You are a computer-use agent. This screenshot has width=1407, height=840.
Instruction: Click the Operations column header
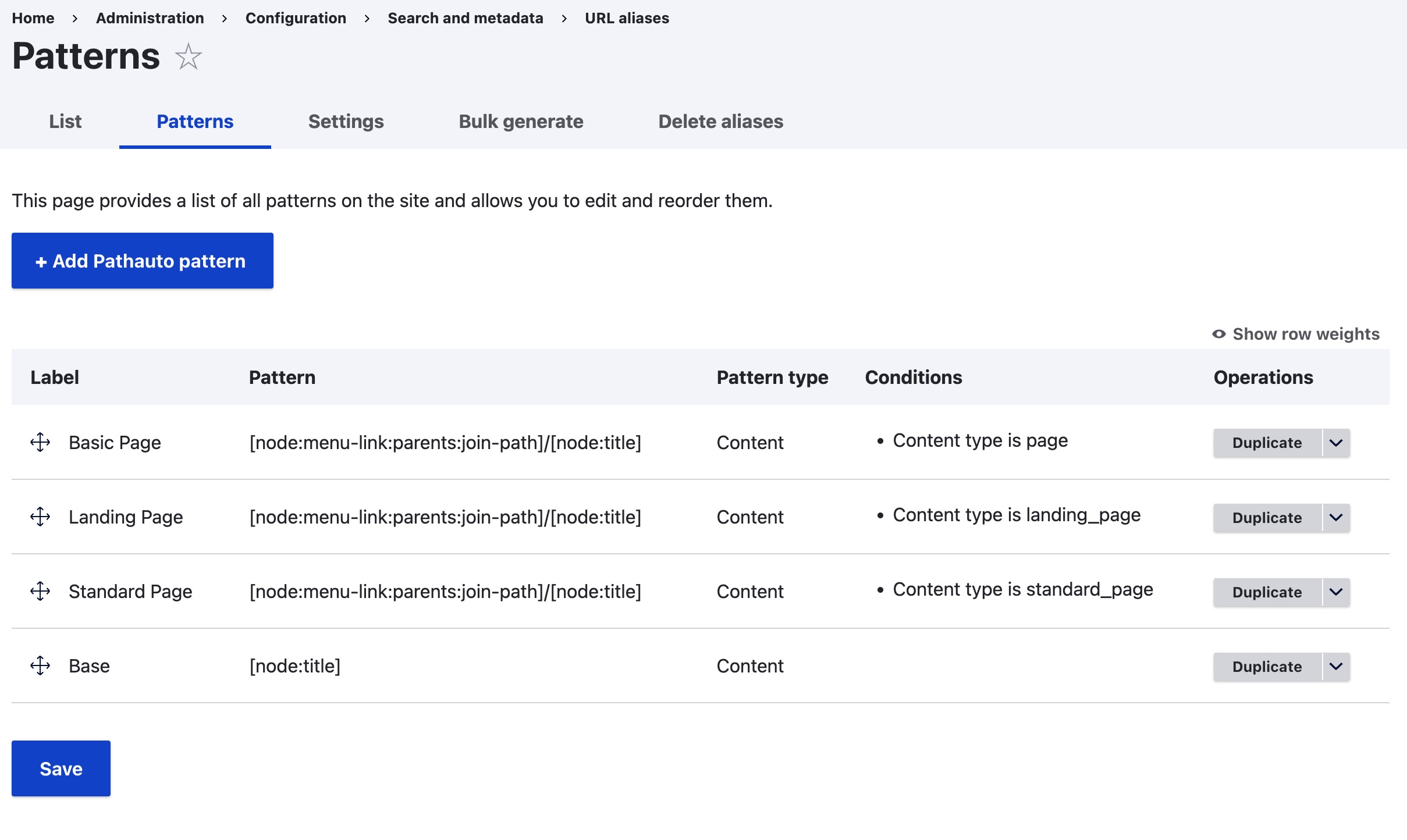tap(1263, 377)
